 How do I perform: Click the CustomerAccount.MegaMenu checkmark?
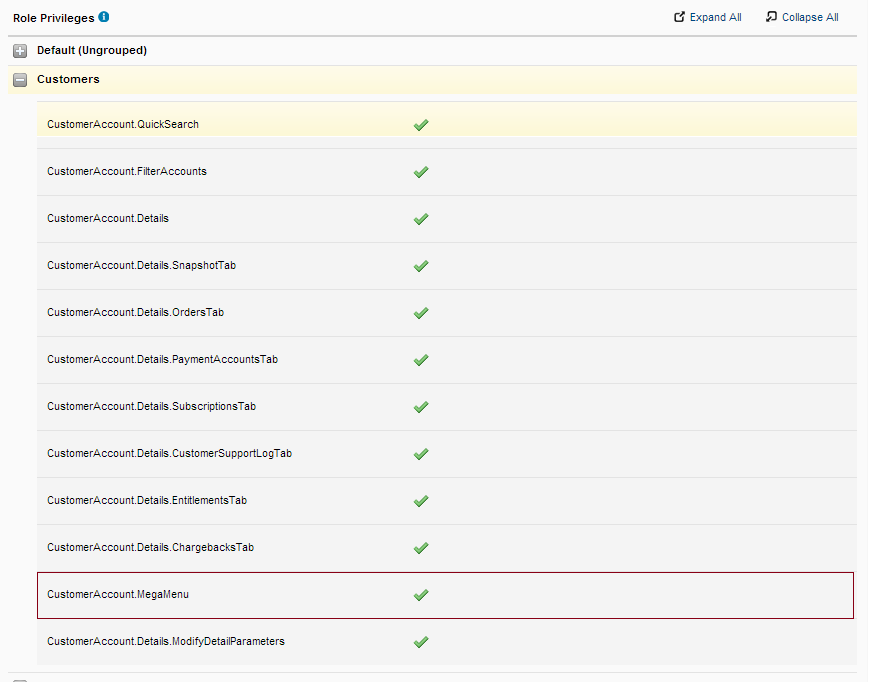421,595
